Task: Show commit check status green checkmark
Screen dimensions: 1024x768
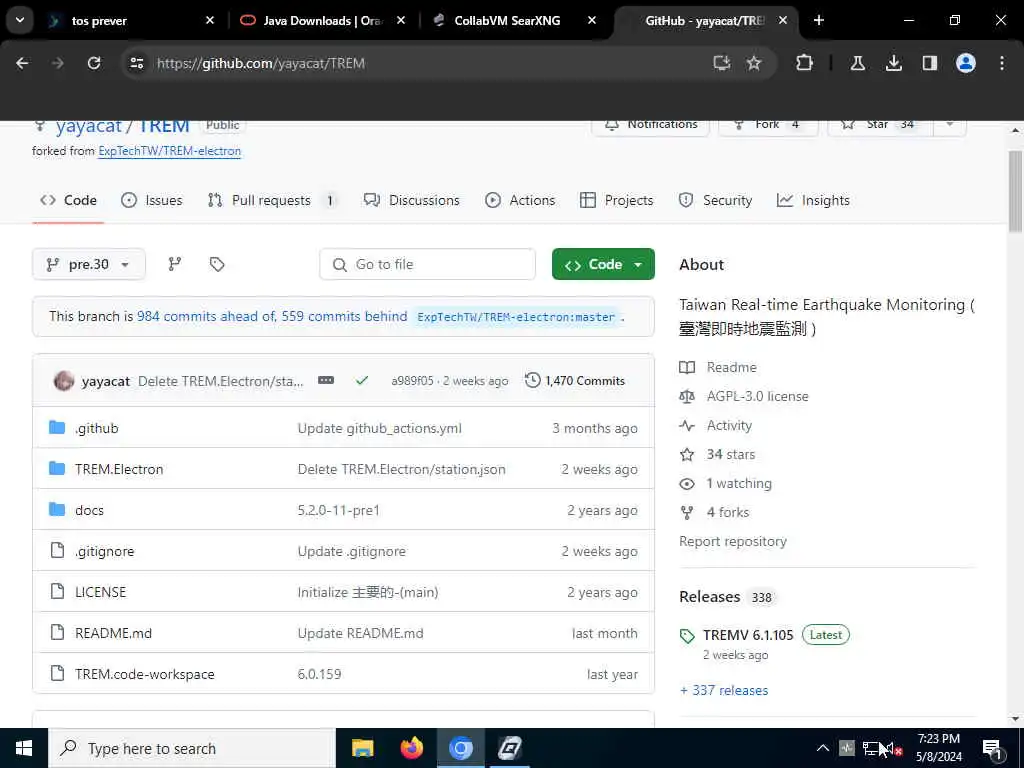Action: (362, 380)
